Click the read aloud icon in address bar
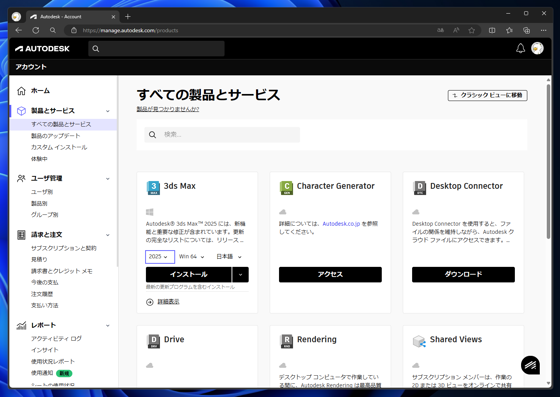Viewport: 560px width, 397px height. (x=456, y=30)
